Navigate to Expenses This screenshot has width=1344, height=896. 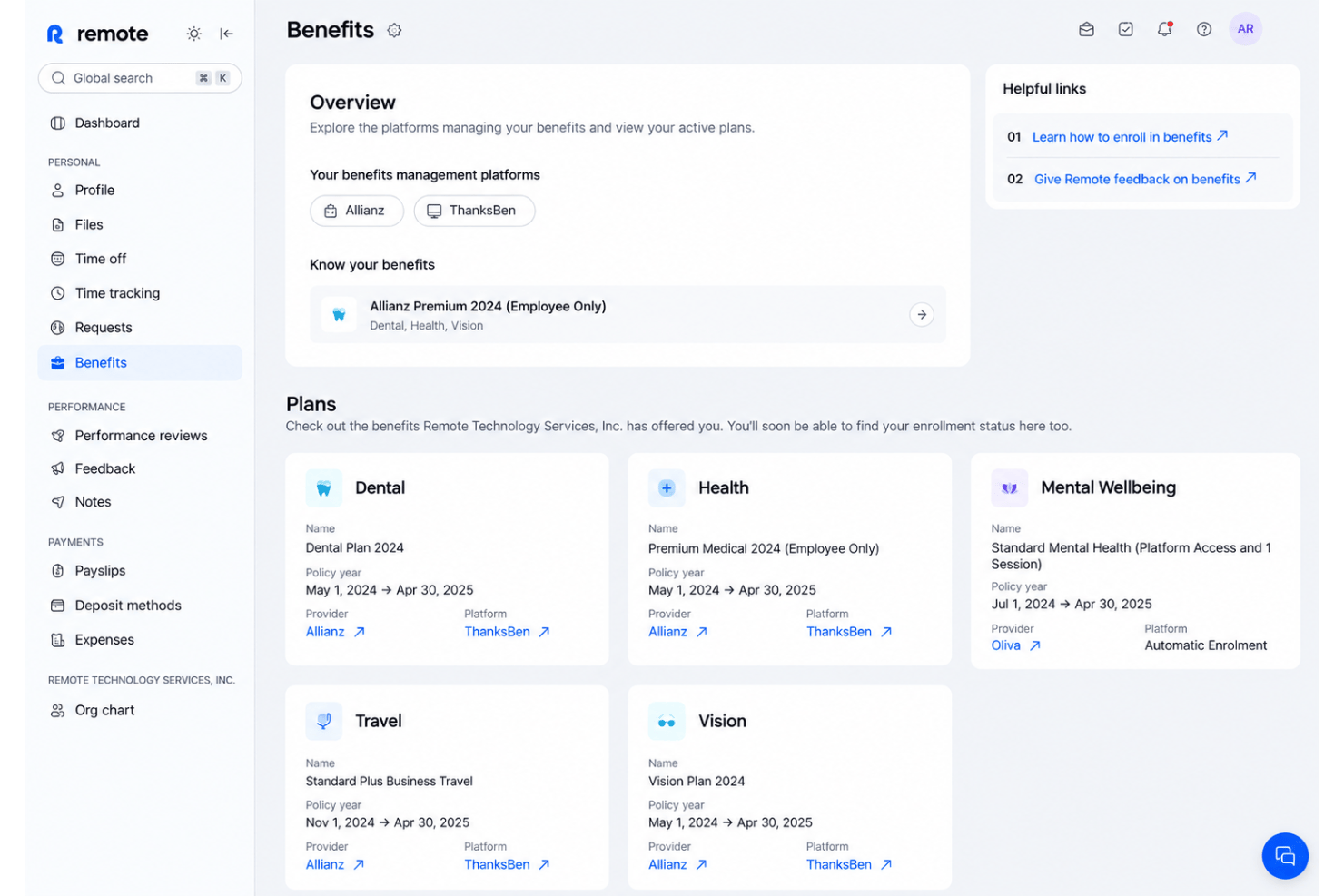click(140, 640)
